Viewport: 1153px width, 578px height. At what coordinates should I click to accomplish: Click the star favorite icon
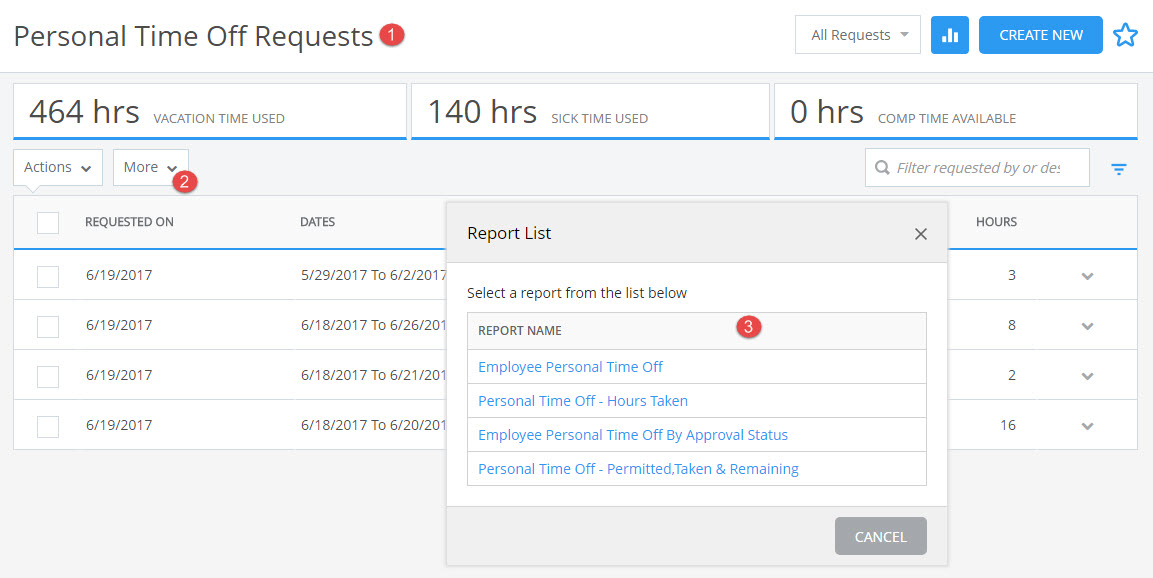click(x=1126, y=34)
